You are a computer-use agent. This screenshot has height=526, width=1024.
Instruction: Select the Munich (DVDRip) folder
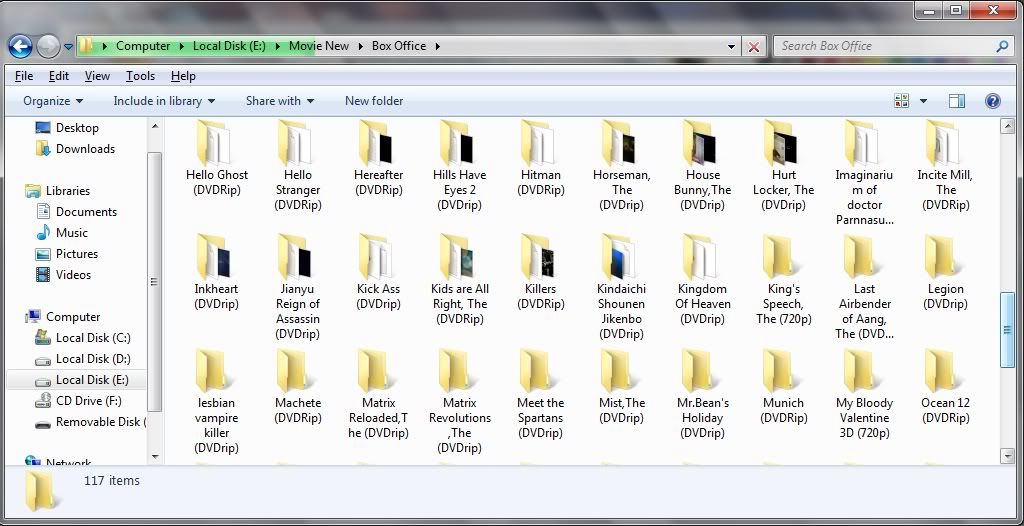[783, 387]
